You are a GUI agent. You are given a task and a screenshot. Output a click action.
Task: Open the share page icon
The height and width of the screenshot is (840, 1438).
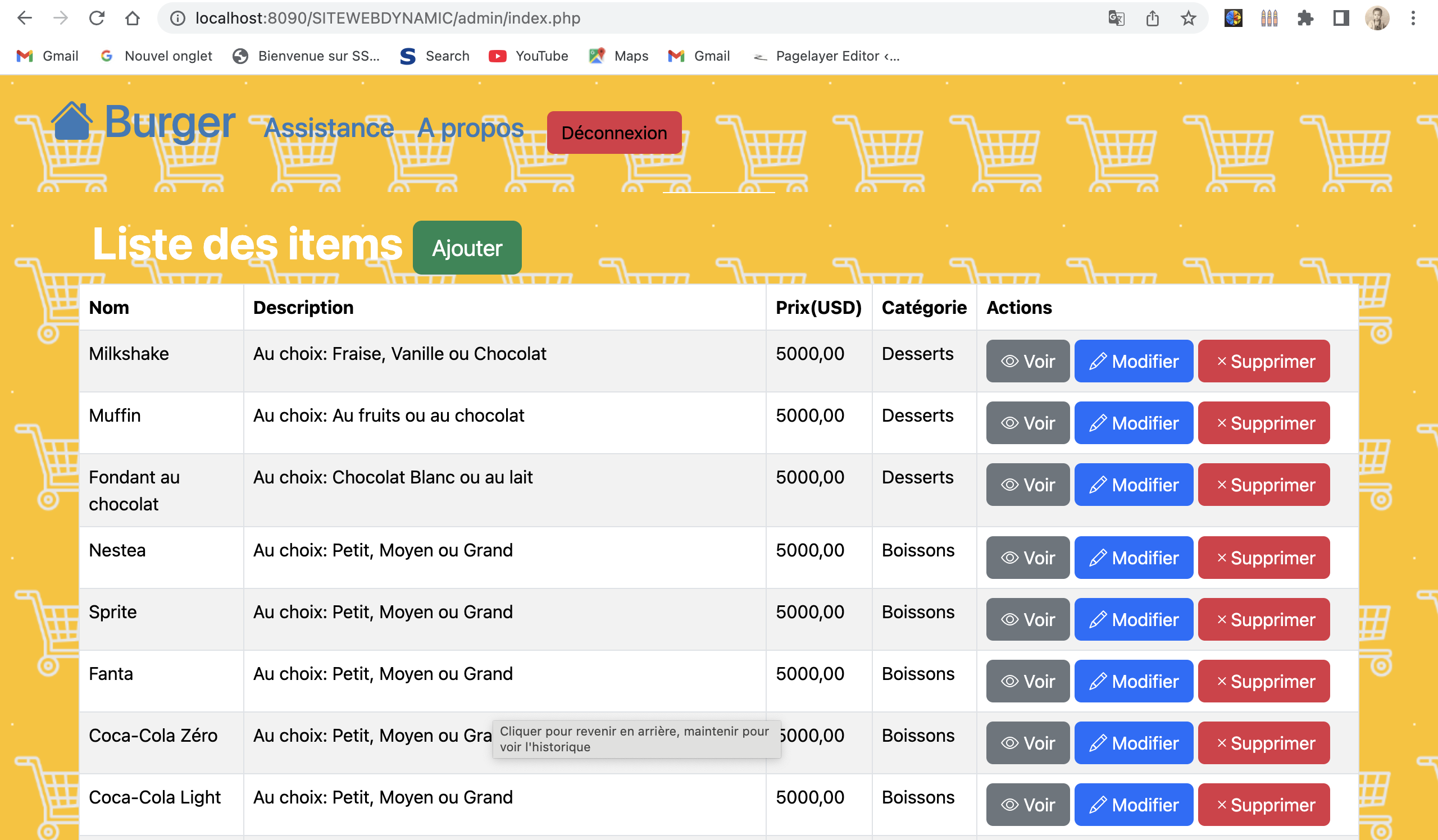click(x=1152, y=18)
